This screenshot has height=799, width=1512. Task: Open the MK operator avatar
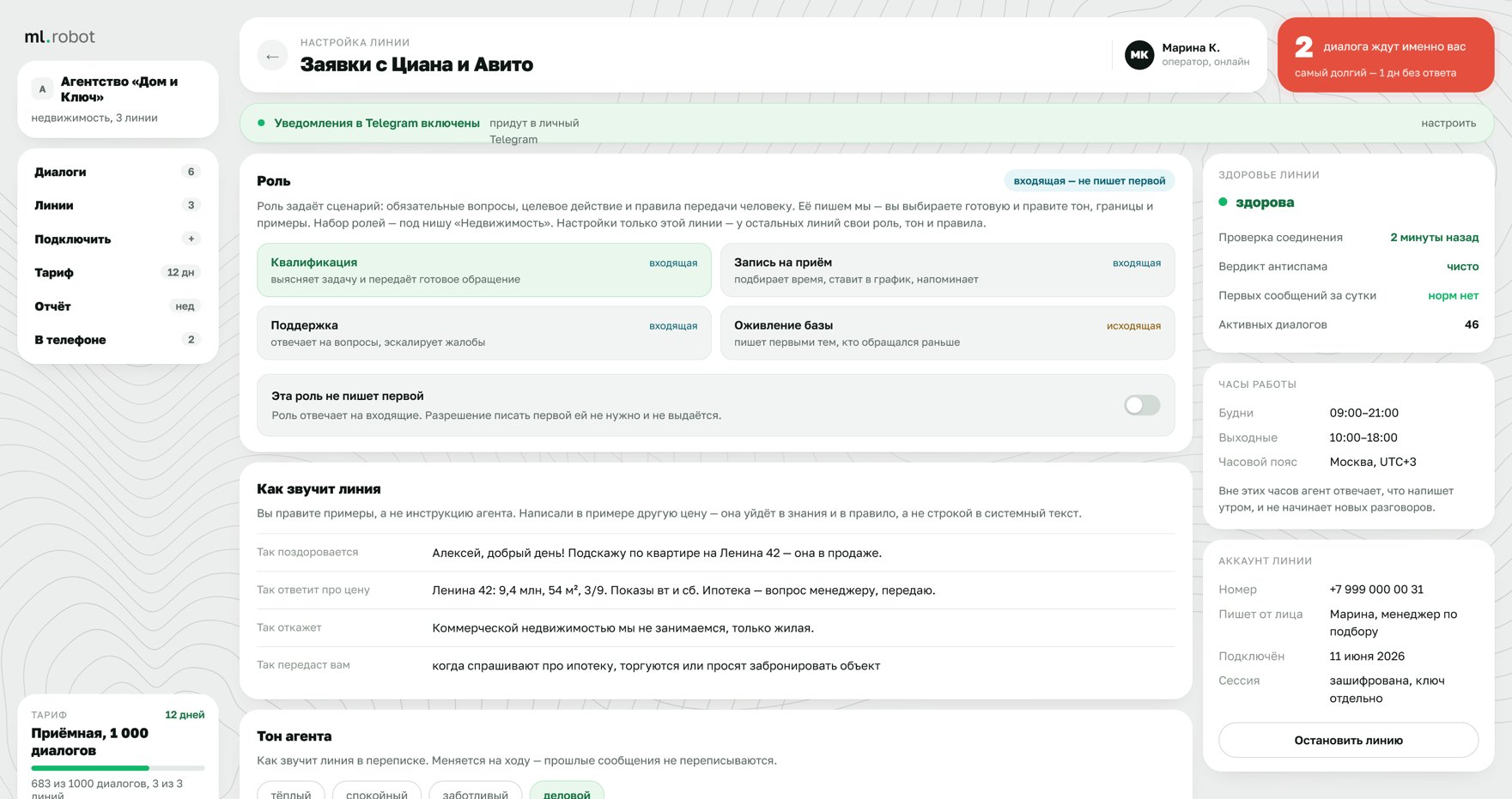click(x=1139, y=55)
